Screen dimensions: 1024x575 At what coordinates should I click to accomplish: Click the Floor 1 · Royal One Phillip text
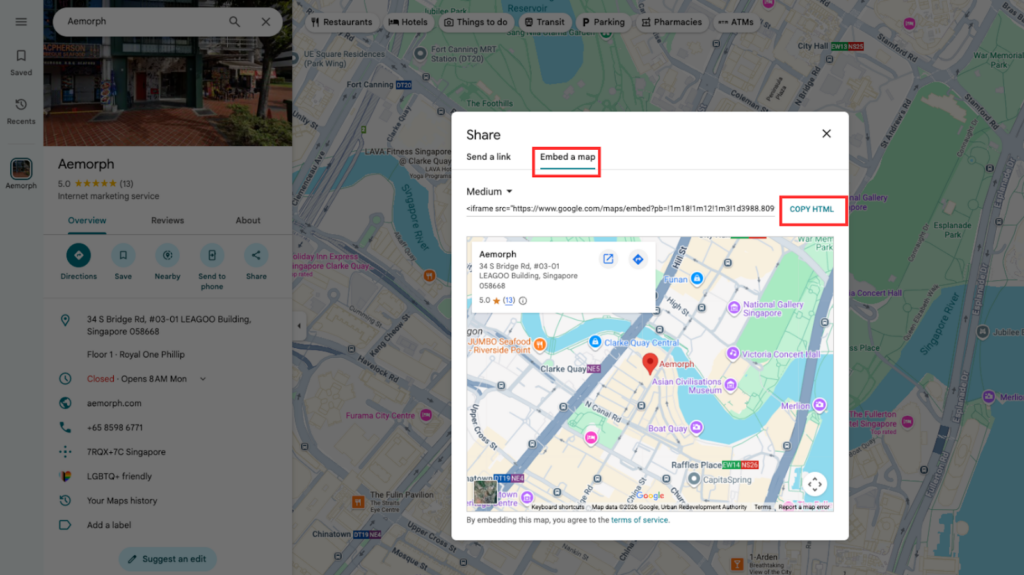(x=136, y=355)
